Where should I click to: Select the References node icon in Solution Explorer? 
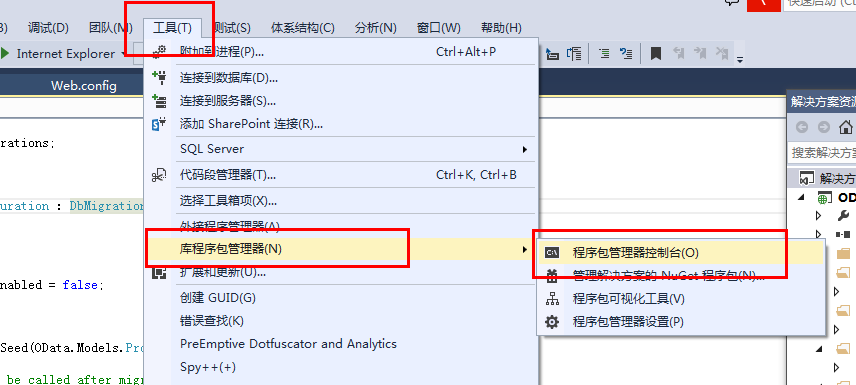843,234
